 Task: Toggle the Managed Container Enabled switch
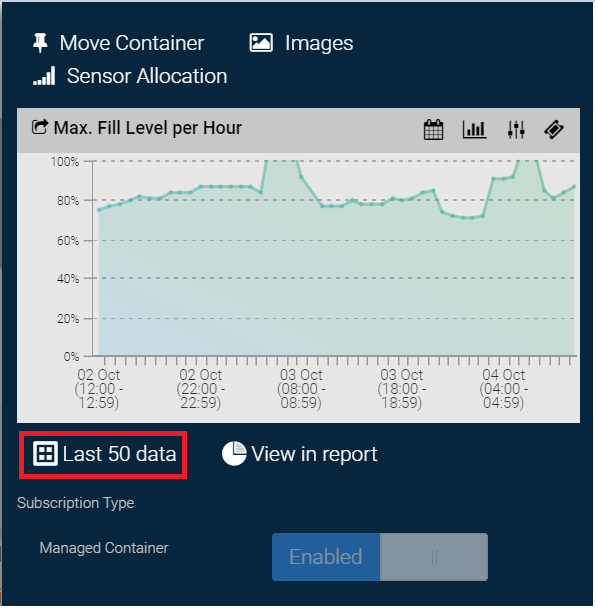point(380,557)
